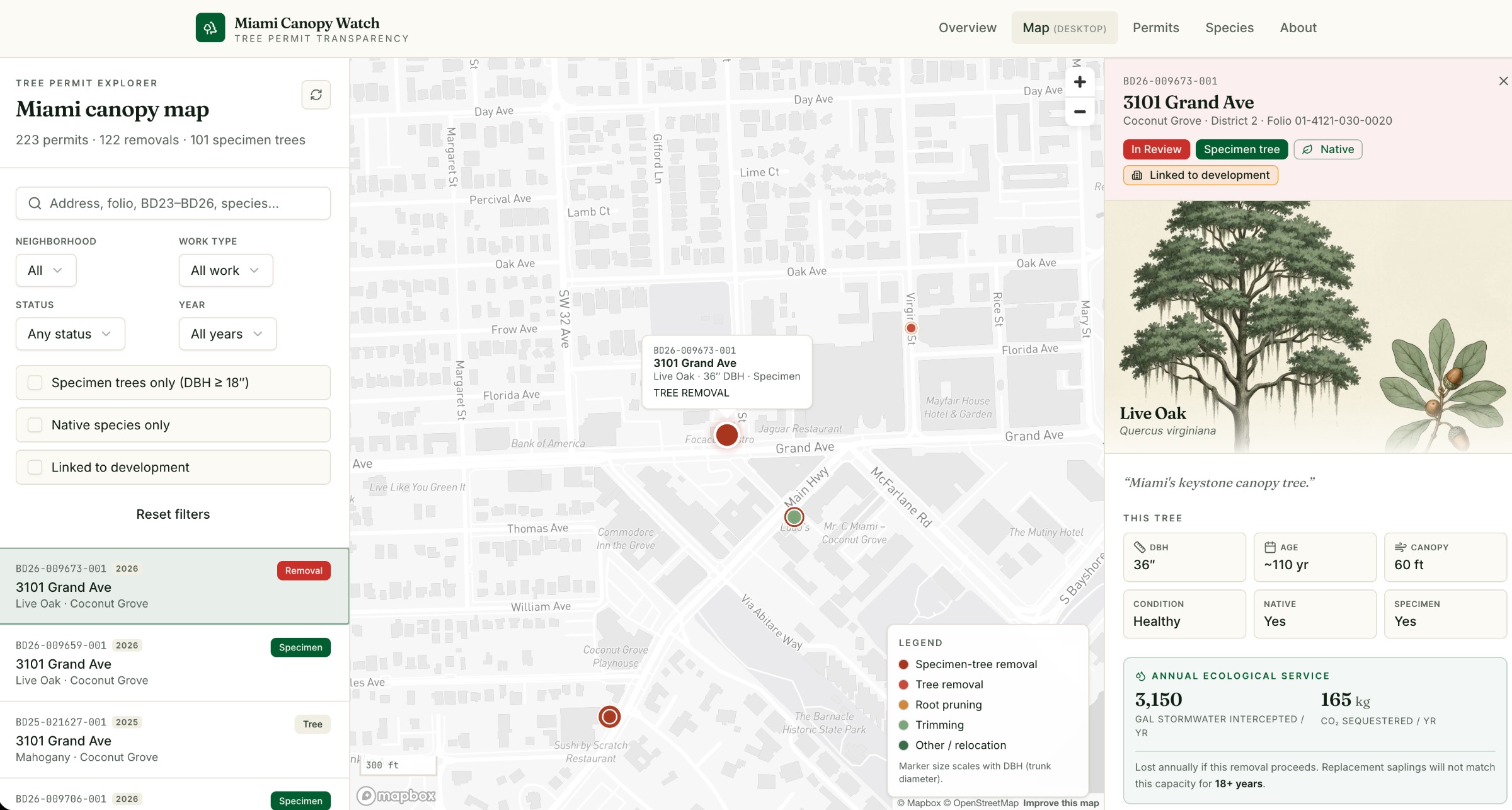Click the building icon in Linked to development badge

1137,175
